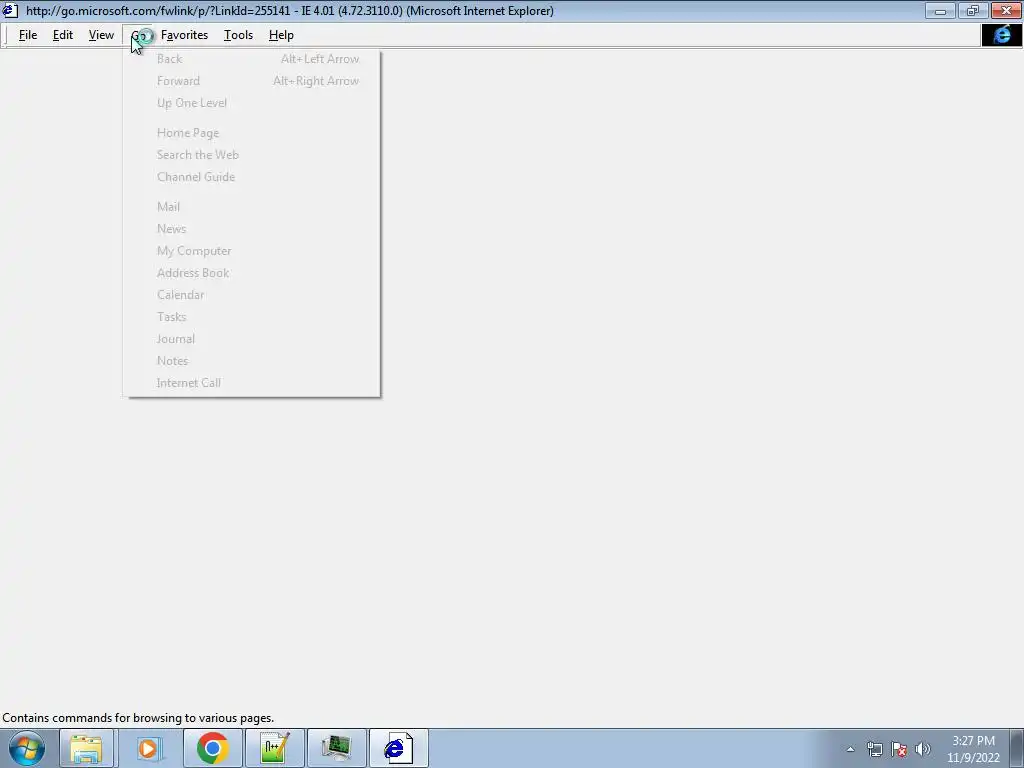Open the Action Center flag icon
Viewport: 1024px width, 768px height.
[x=899, y=749]
